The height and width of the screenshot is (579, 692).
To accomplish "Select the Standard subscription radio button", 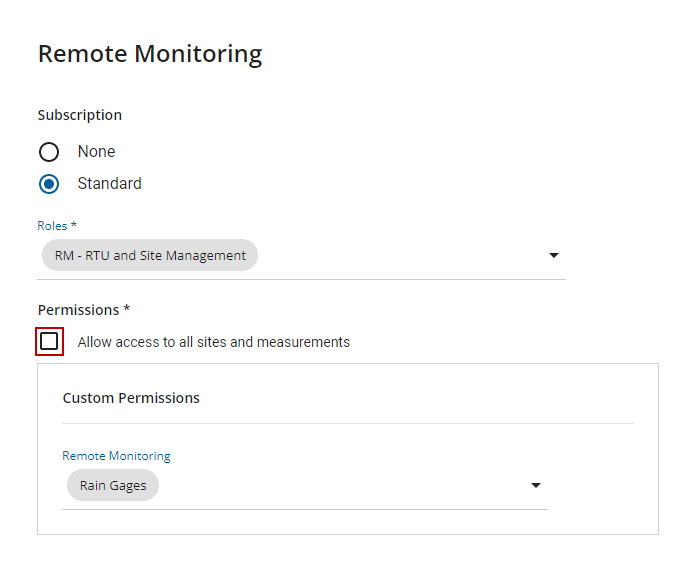I will pyautogui.click(x=49, y=184).
